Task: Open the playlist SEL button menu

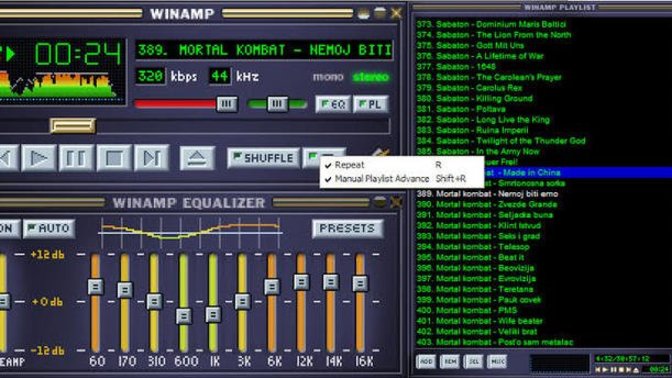Action: (474, 362)
